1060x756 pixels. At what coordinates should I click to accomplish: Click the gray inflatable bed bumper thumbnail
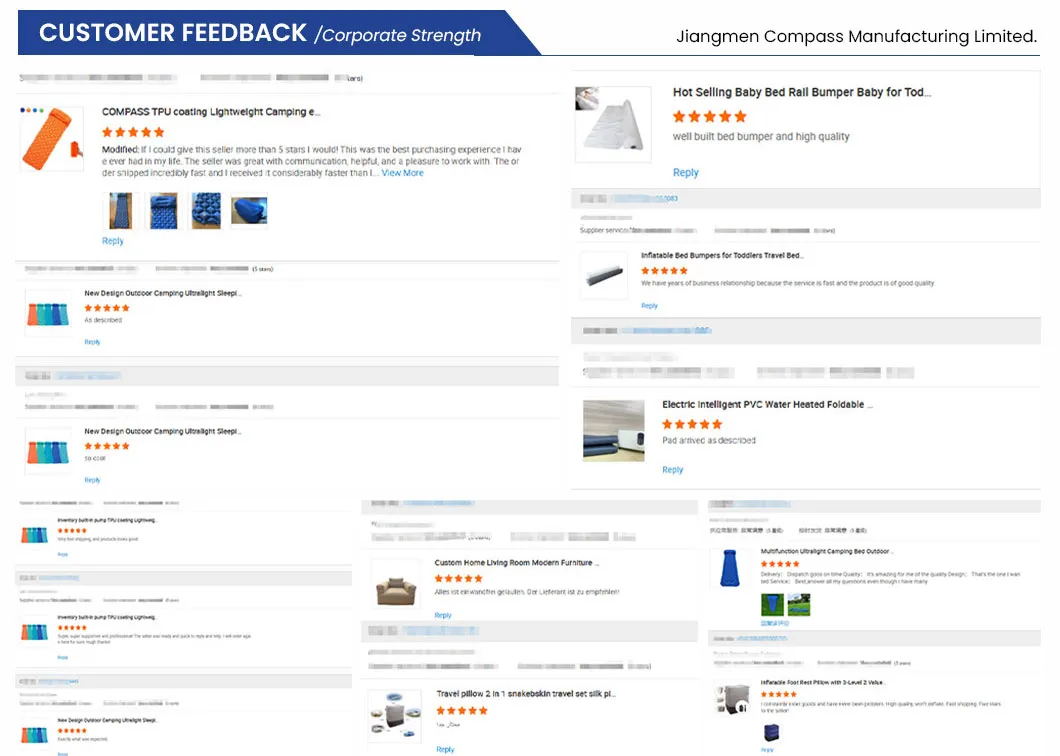(x=605, y=274)
